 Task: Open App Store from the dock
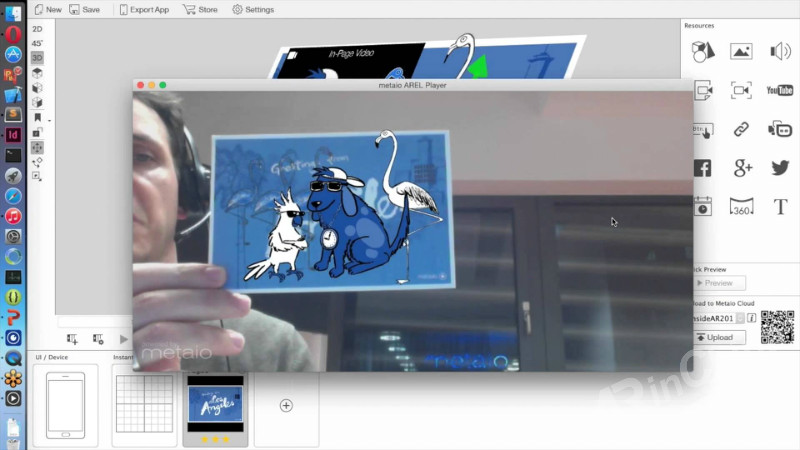pyautogui.click(x=13, y=54)
